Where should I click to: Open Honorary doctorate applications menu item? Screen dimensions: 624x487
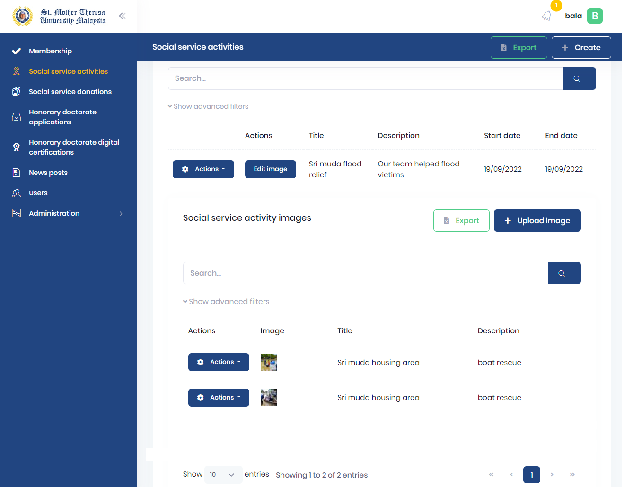(x=68, y=117)
